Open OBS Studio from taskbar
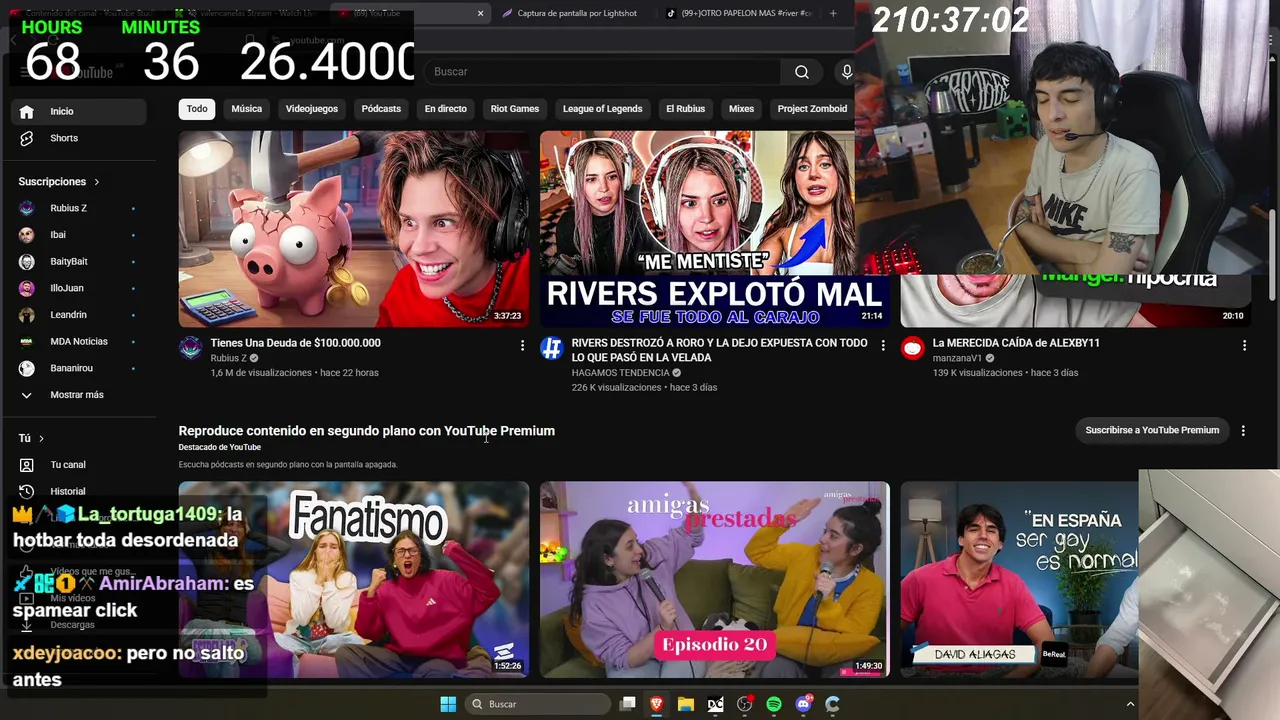 pyautogui.click(x=745, y=704)
